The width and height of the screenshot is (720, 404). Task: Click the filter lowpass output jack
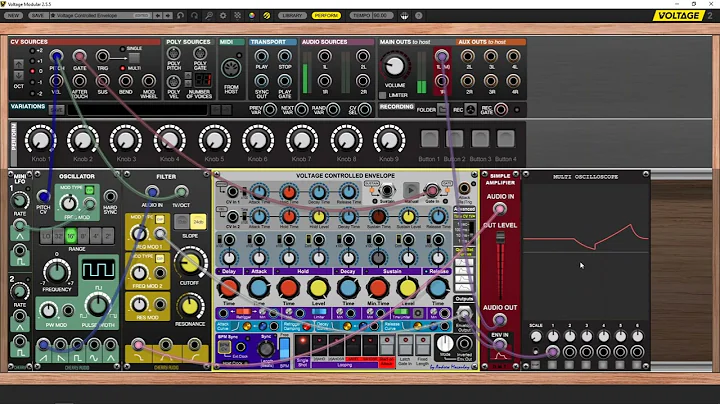(138, 344)
